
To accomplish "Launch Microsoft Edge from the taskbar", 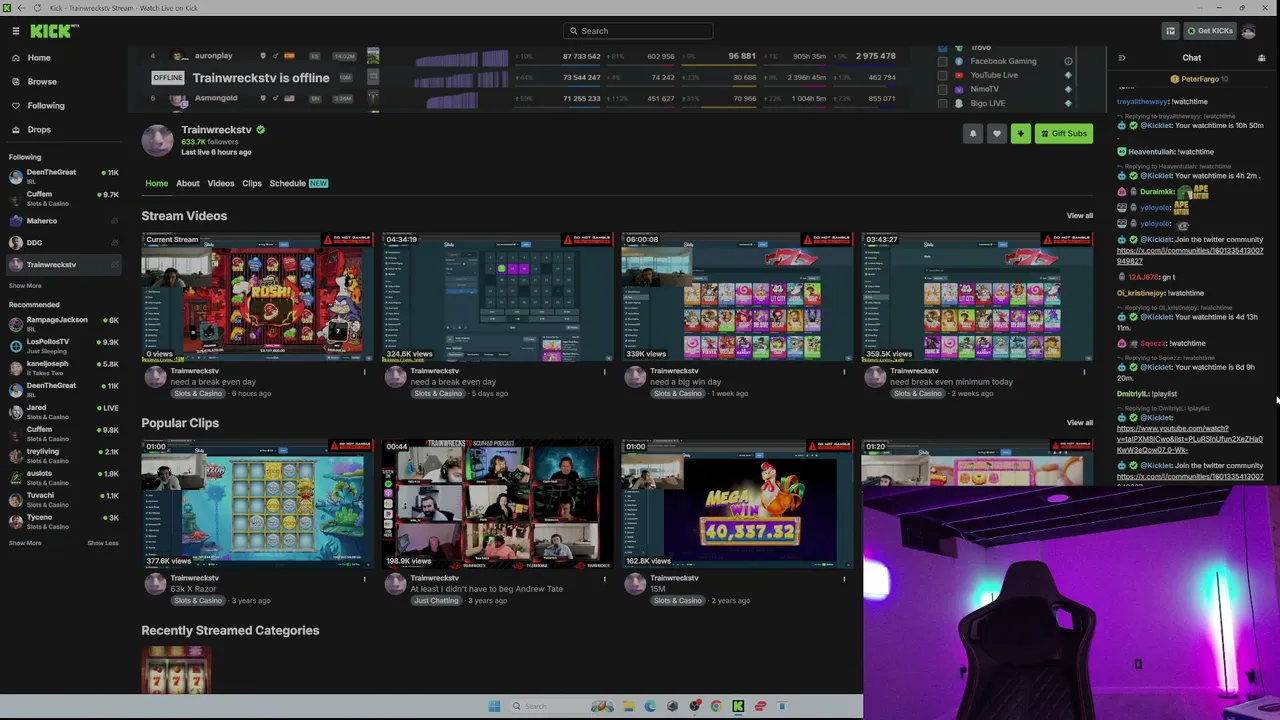I will (650, 706).
